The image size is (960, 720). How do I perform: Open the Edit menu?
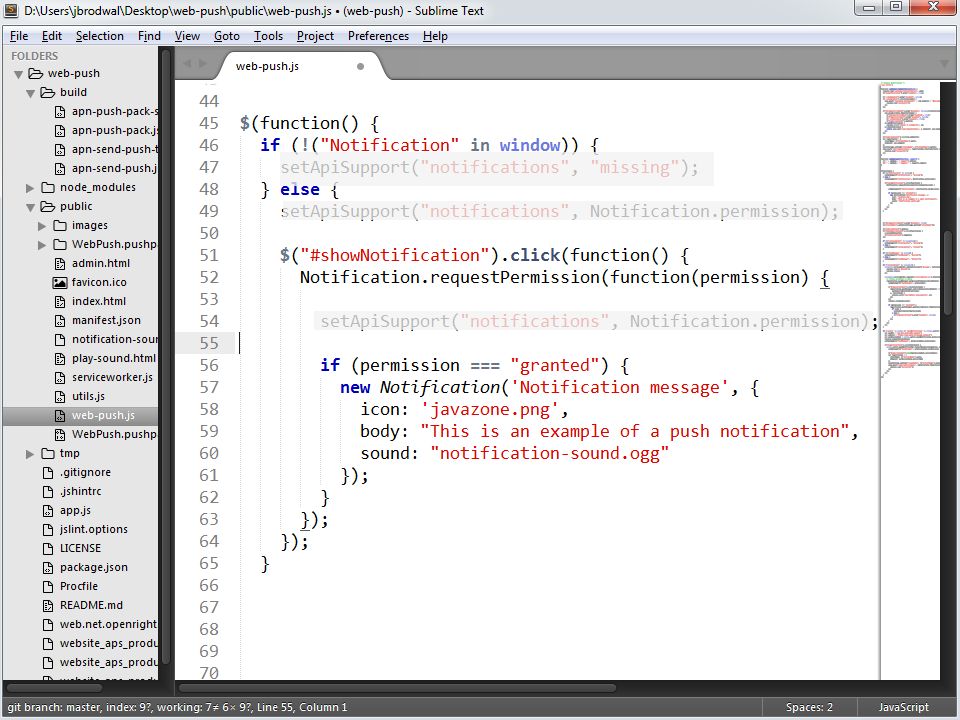coord(51,36)
